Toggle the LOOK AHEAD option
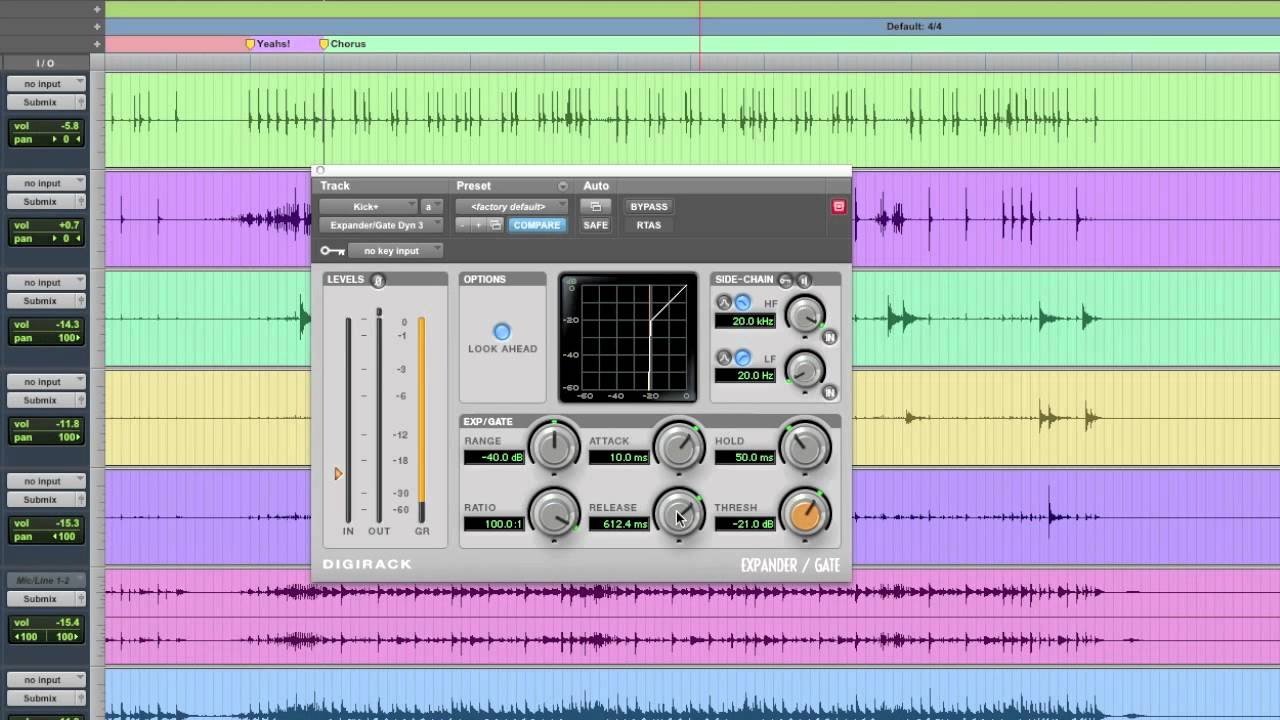Screen dimensions: 1280x720 point(502,332)
